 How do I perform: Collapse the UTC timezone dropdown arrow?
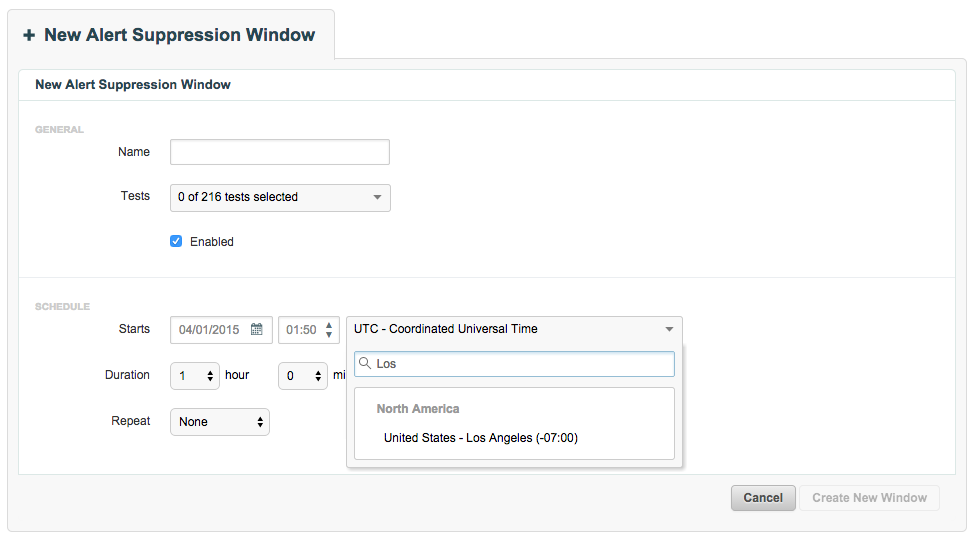tap(669, 329)
